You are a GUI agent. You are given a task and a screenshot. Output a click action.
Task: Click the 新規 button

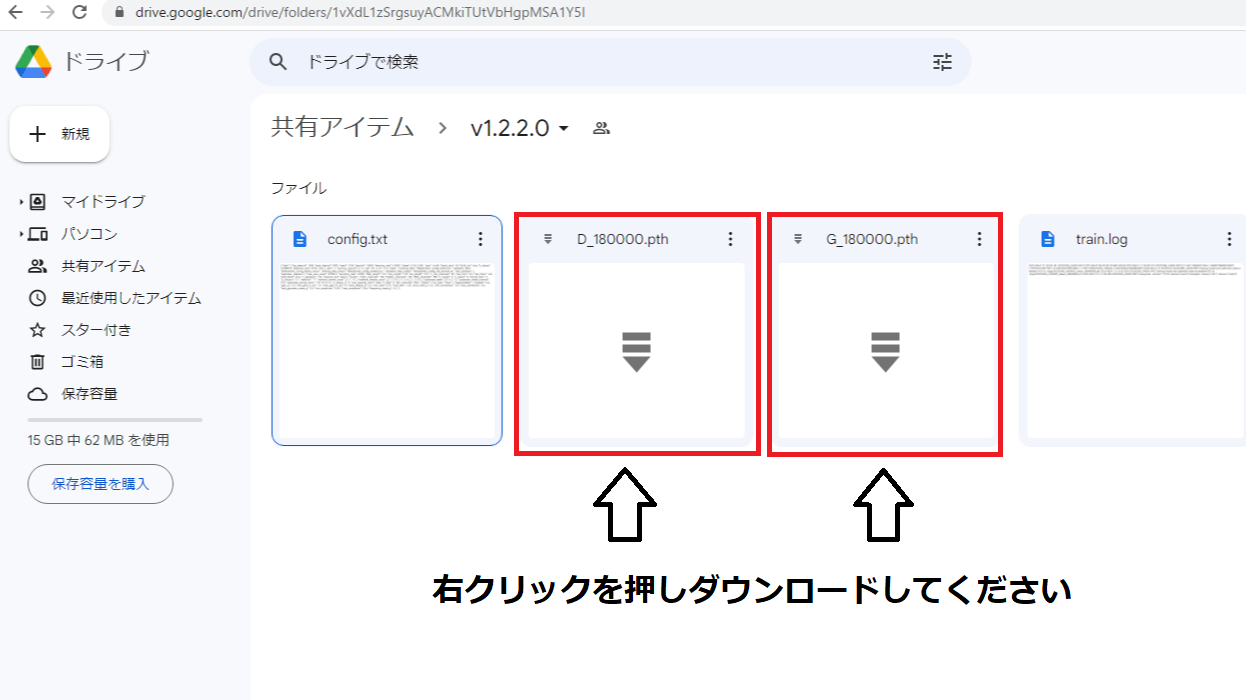click(x=60, y=134)
